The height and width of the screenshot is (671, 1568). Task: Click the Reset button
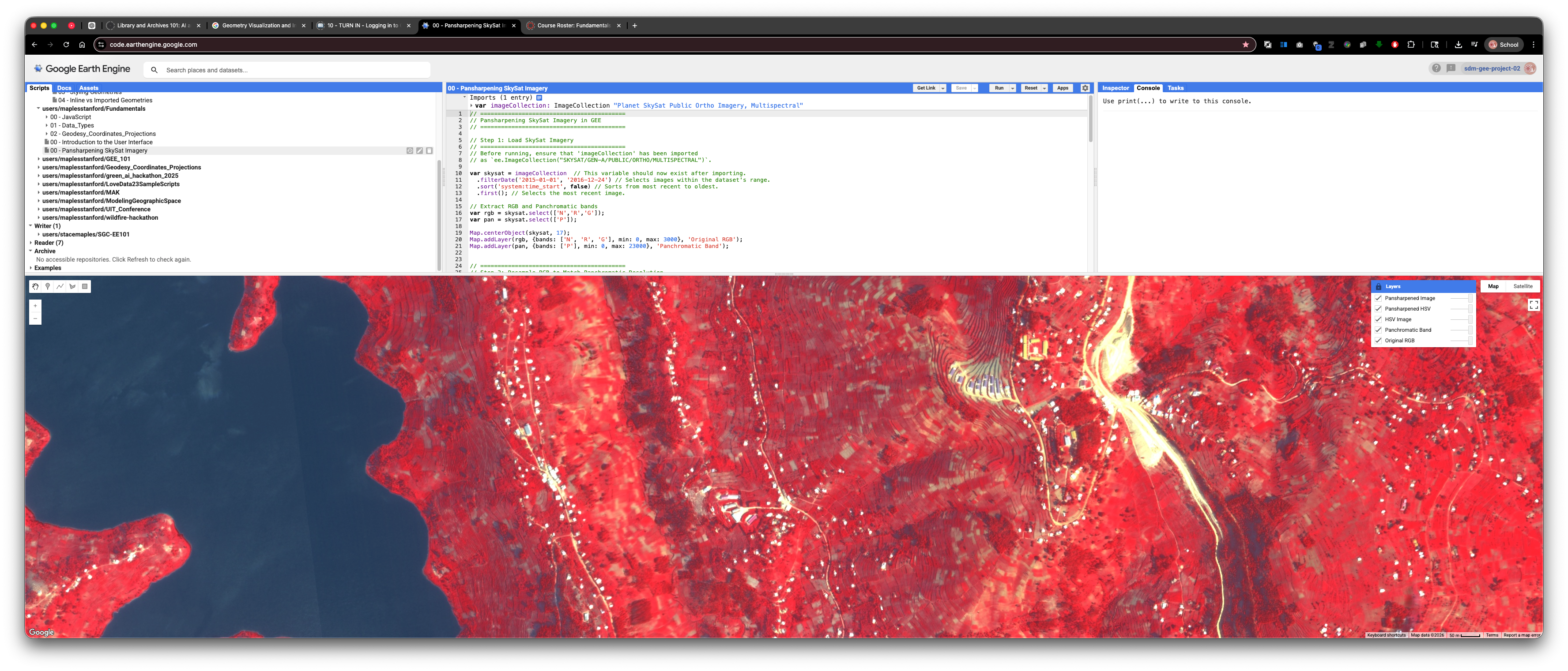pyautogui.click(x=1030, y=88)
